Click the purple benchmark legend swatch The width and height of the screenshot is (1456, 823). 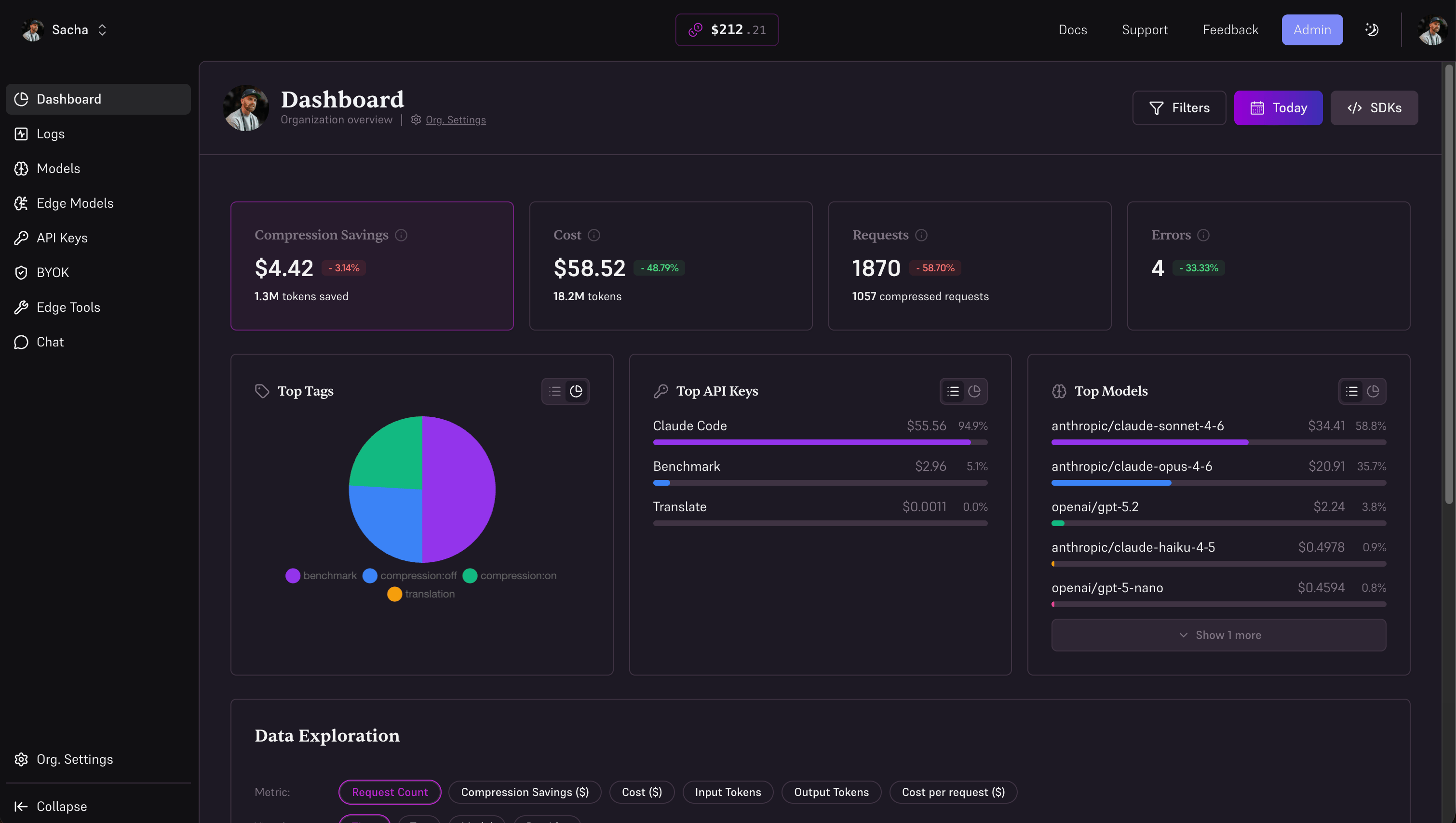coord(293,575)
